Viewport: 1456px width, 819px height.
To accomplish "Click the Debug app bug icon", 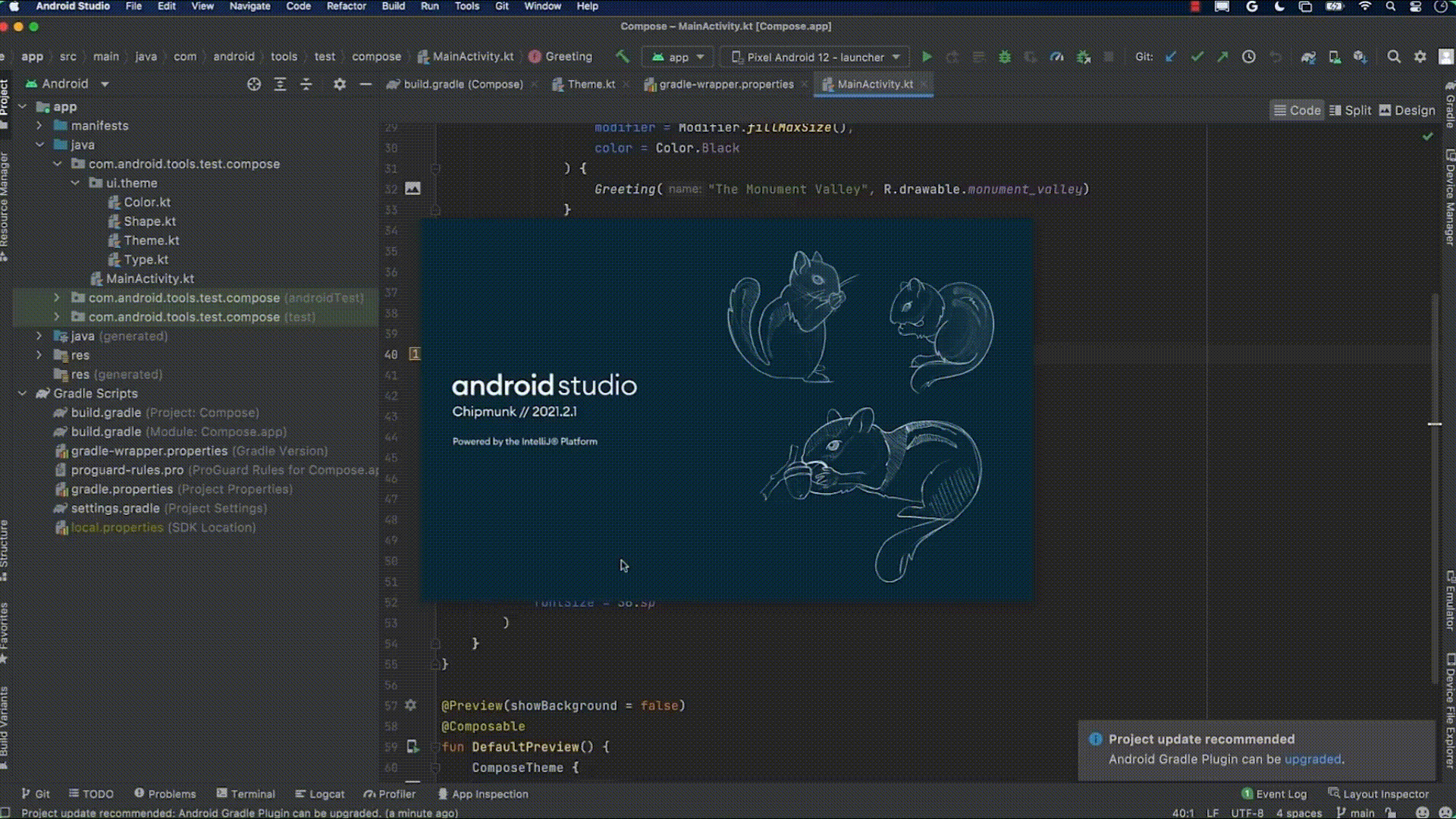I will pyautogui.click(x=1005, y=57).
